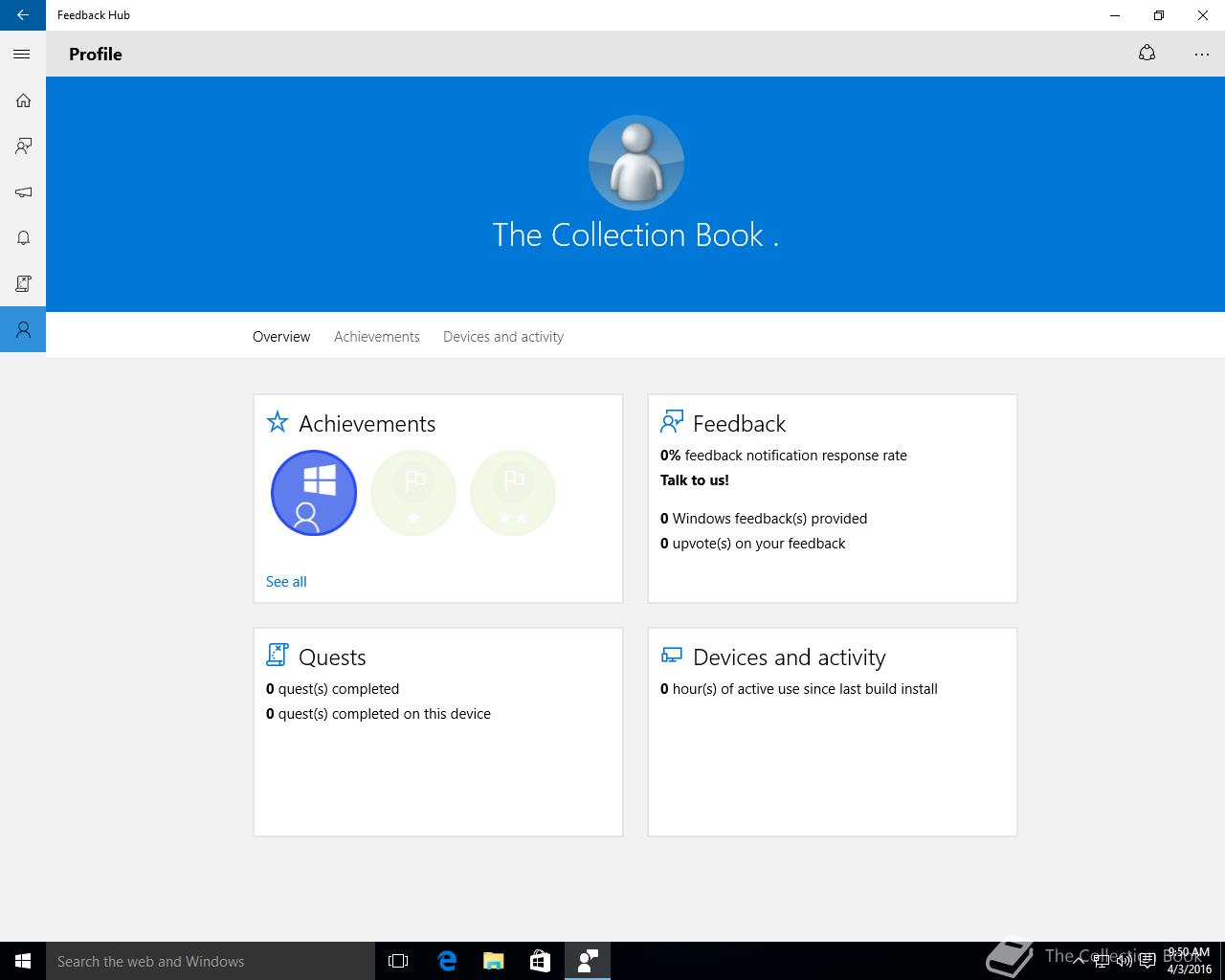
Task: Open Devices and activity card heading
Action: click(790, 657)
